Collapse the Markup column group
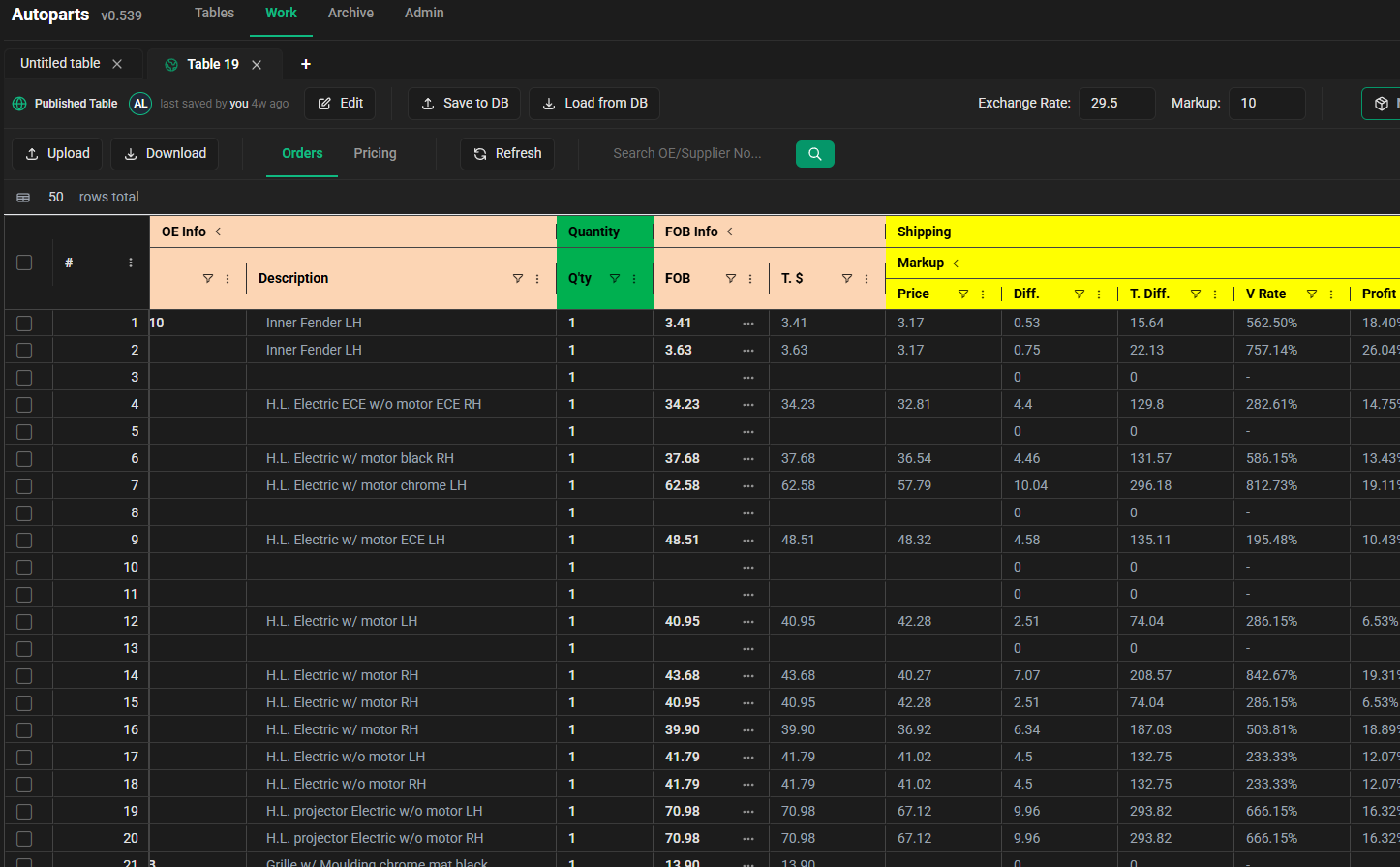The width and height of the screenshot is (1400, 867). [955, 262]
